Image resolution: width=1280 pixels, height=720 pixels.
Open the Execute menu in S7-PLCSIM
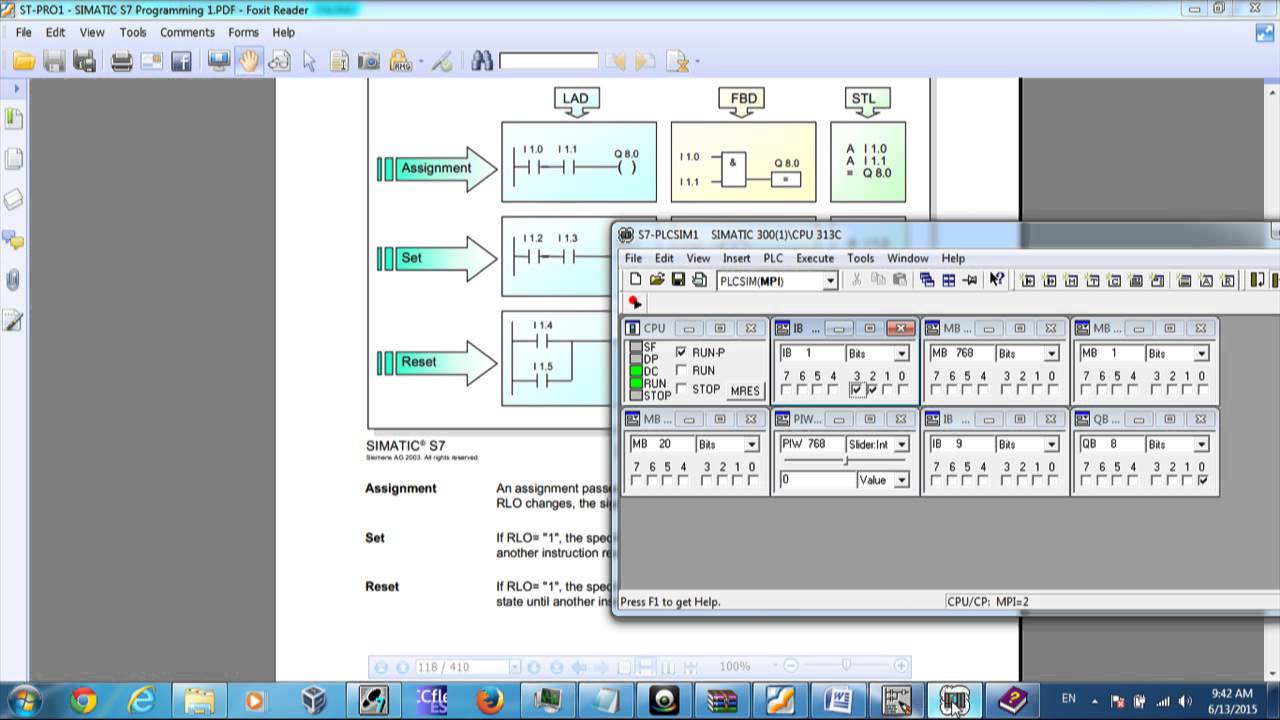click(x=815, y=258)
